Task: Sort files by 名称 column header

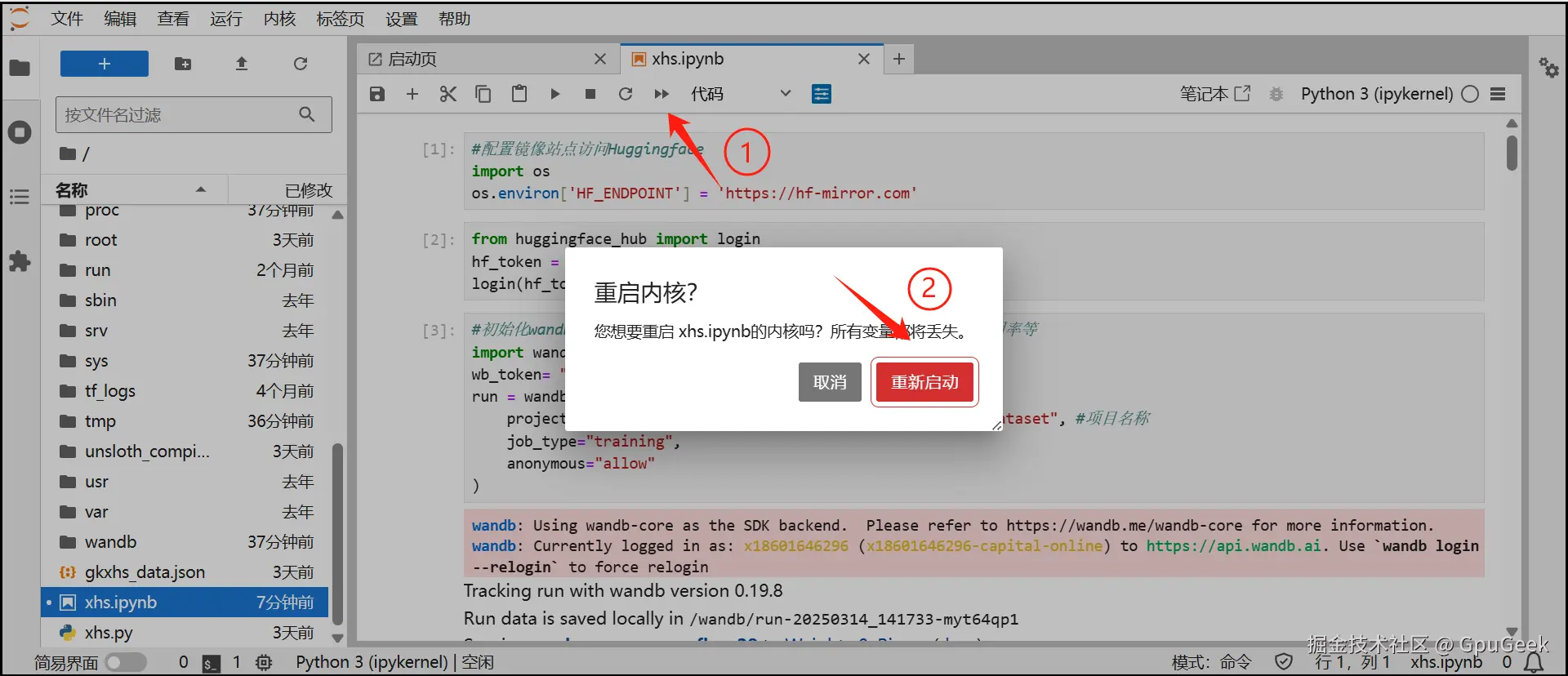Action: 134,190
